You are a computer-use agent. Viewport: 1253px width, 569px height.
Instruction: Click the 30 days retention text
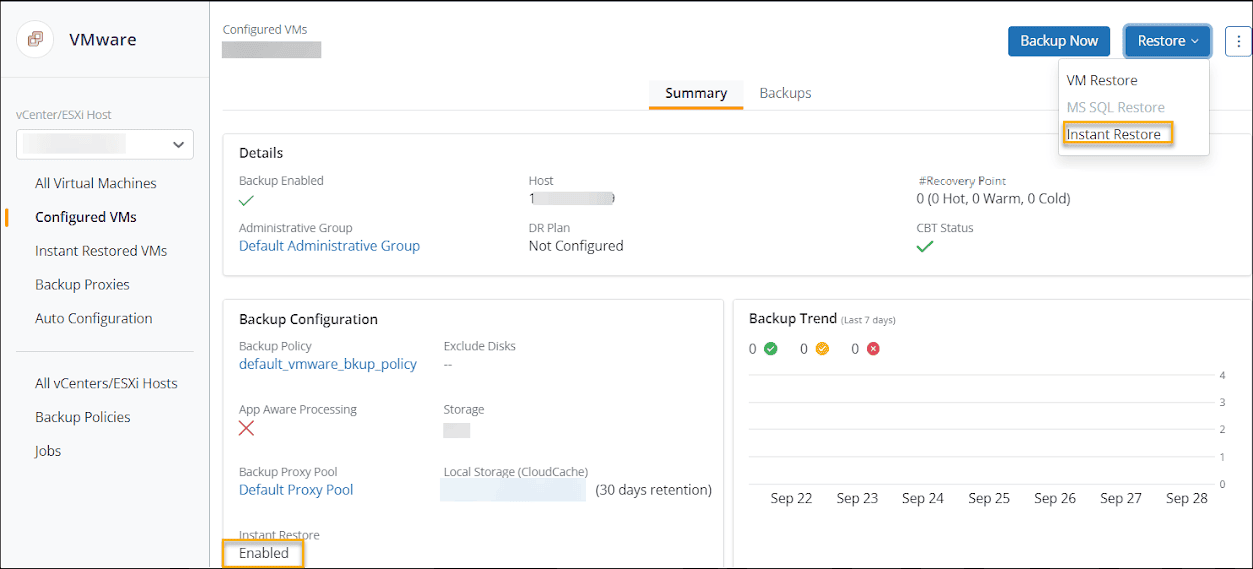(x=654, y=490)
